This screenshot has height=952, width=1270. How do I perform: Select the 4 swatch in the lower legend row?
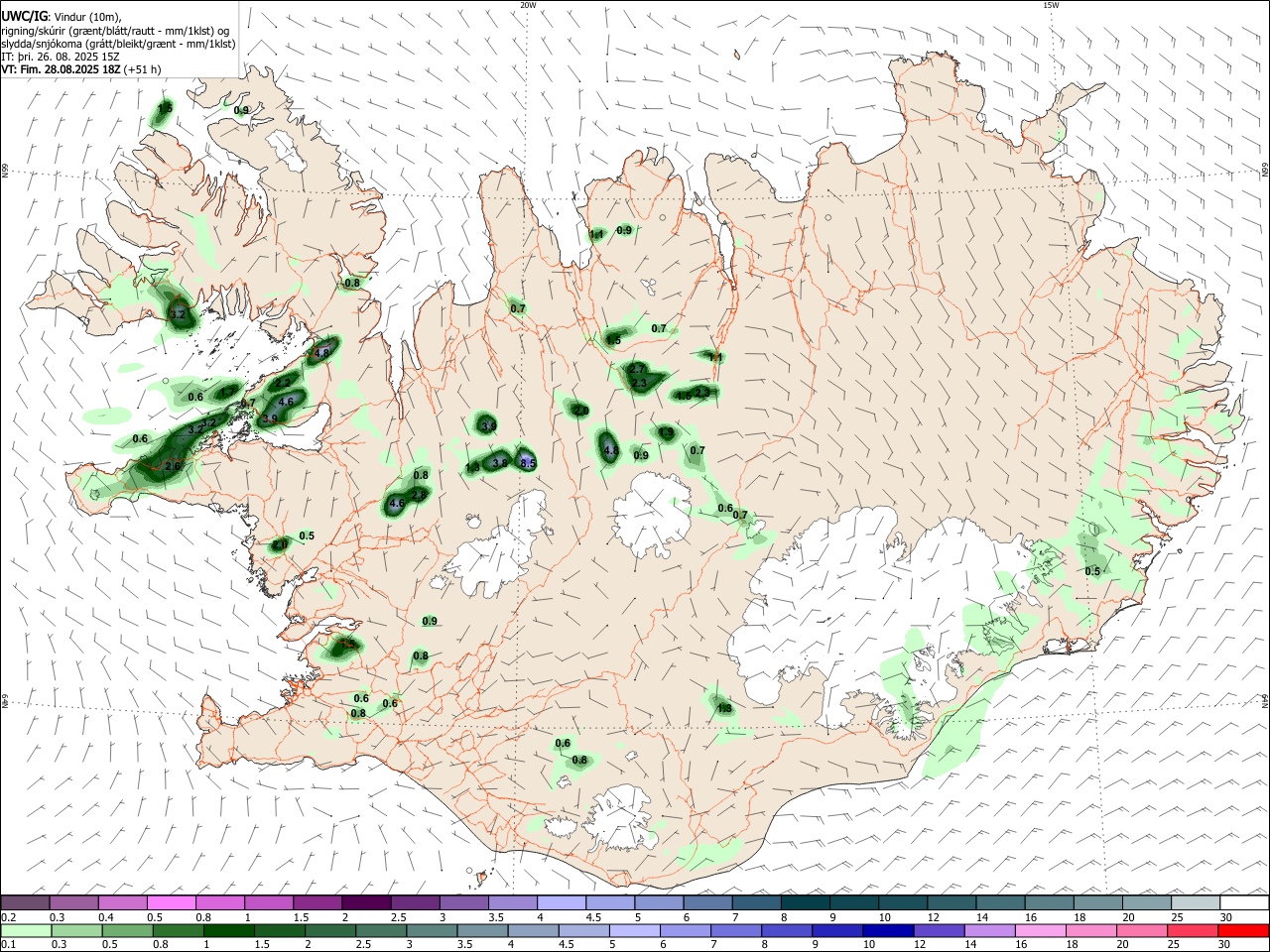click(x=534, y=930)
